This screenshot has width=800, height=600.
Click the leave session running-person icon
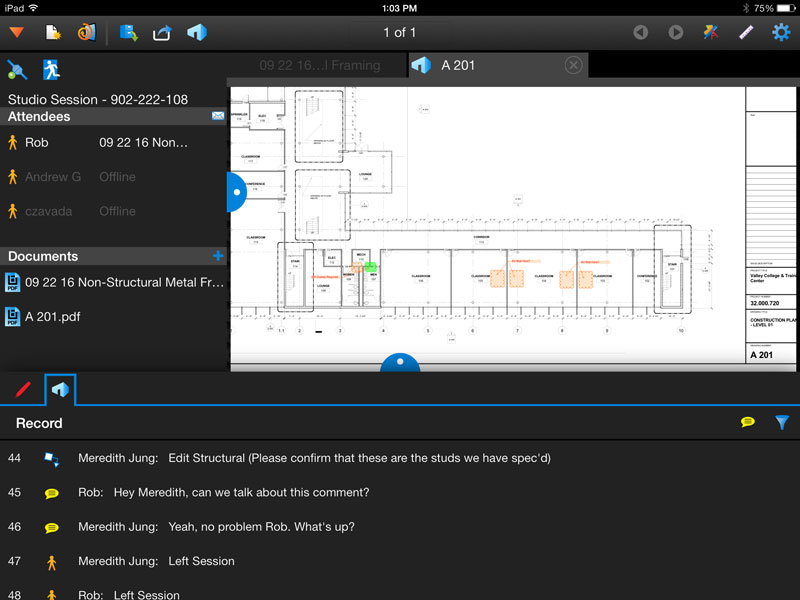(x=50, y=69)
